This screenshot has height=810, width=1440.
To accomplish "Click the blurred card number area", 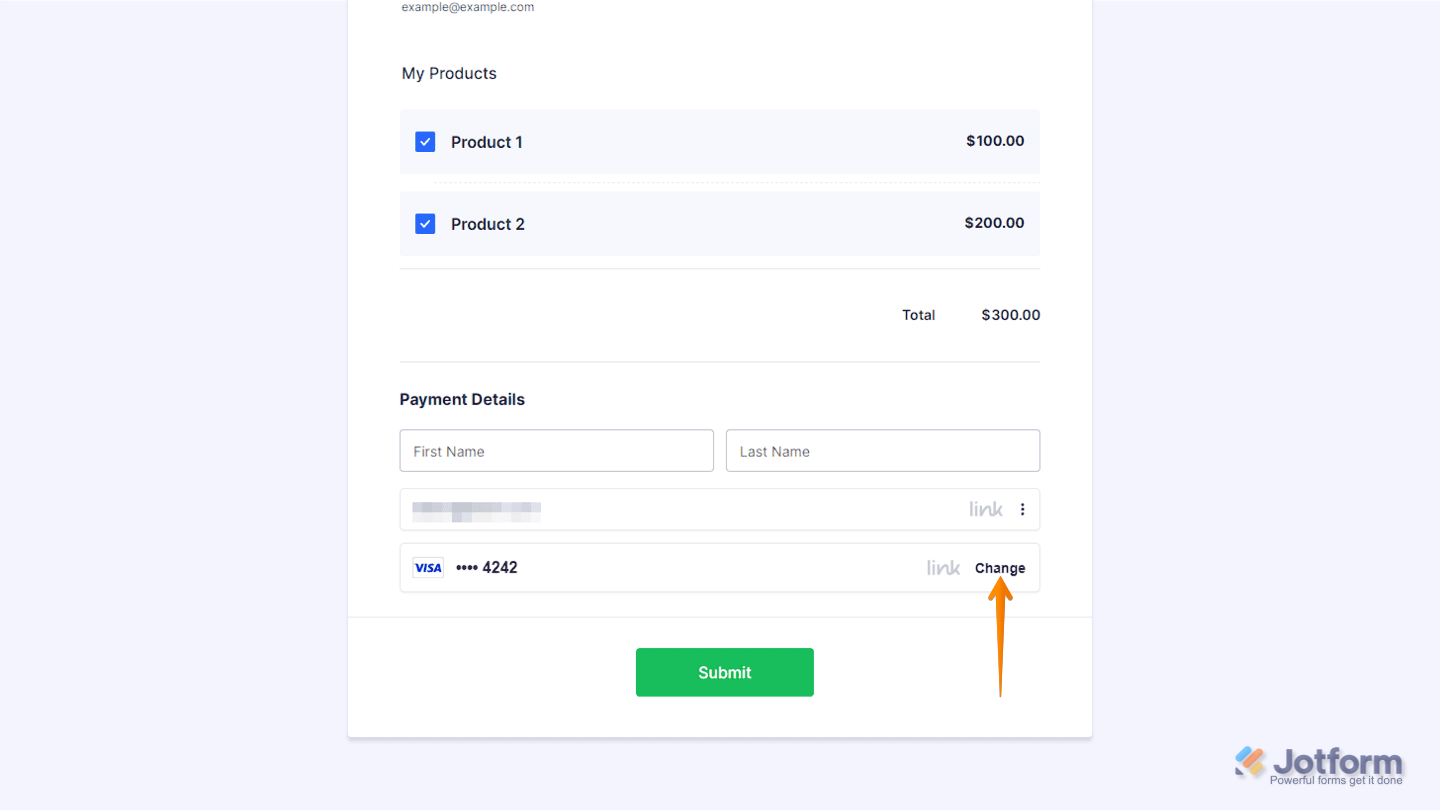I will (477, 509).
